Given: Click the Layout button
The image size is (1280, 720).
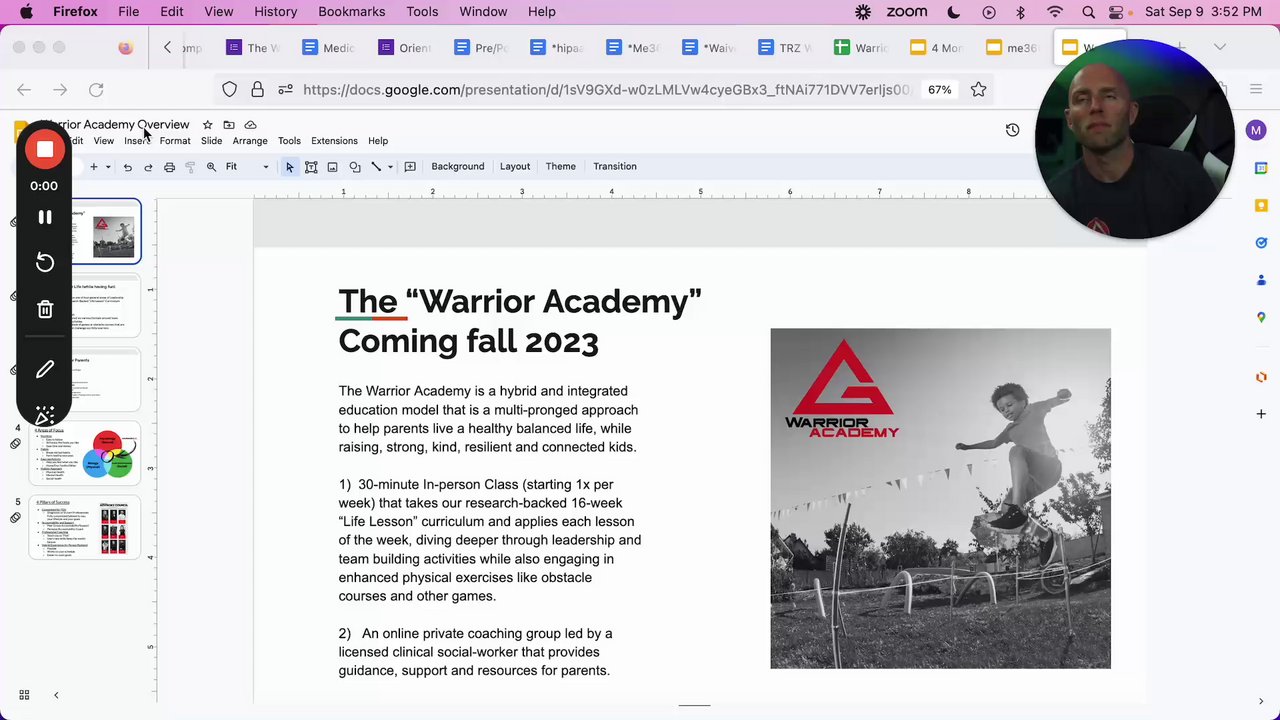Looking at the screenshot, I should [515, 167].
